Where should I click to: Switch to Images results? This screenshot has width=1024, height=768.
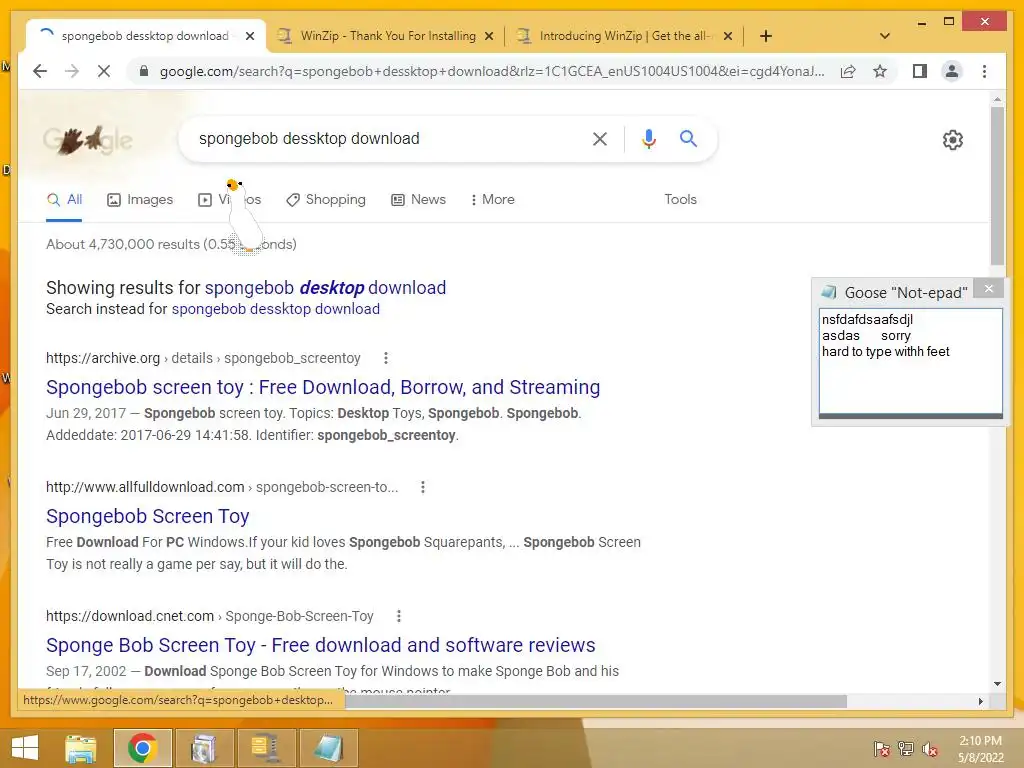140,200
